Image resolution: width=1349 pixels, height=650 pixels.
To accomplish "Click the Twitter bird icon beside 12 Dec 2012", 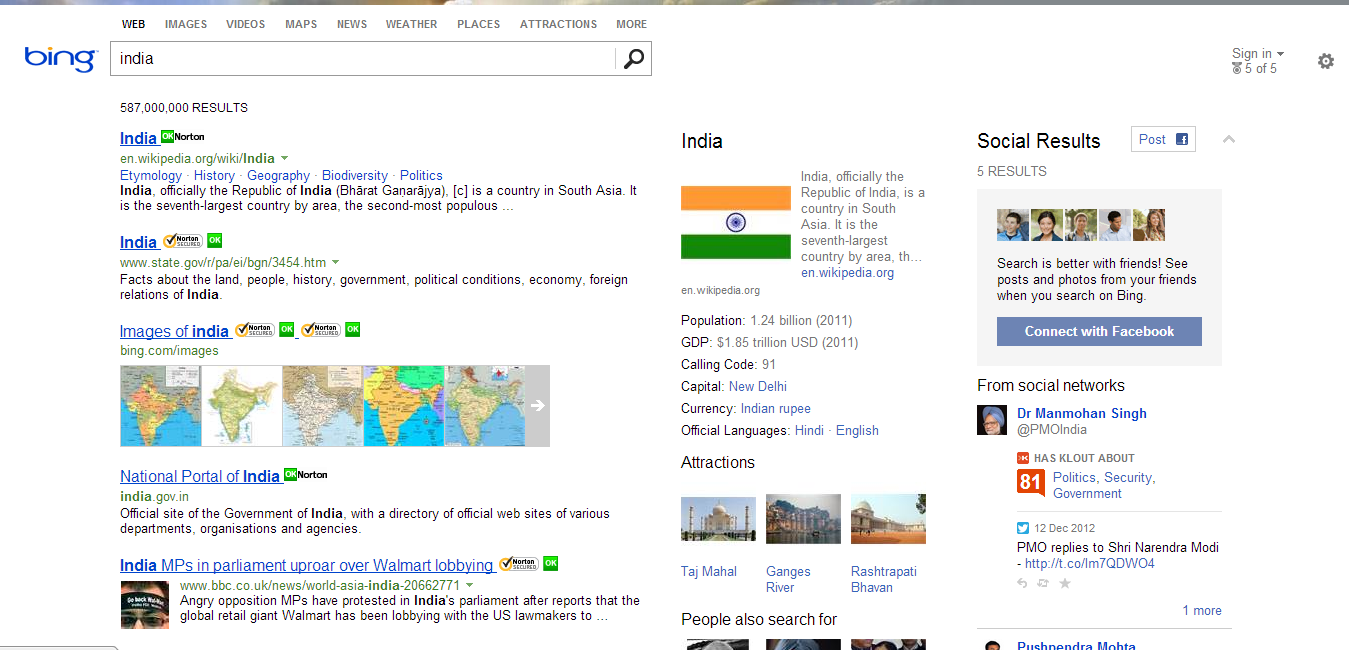I will point(1023,528).
